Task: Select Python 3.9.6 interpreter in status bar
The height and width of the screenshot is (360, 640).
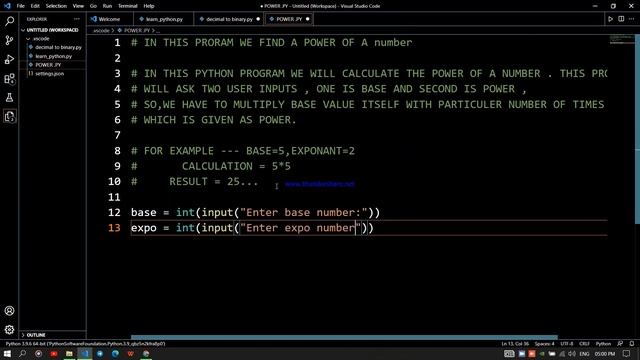Action: coord(85,344)
